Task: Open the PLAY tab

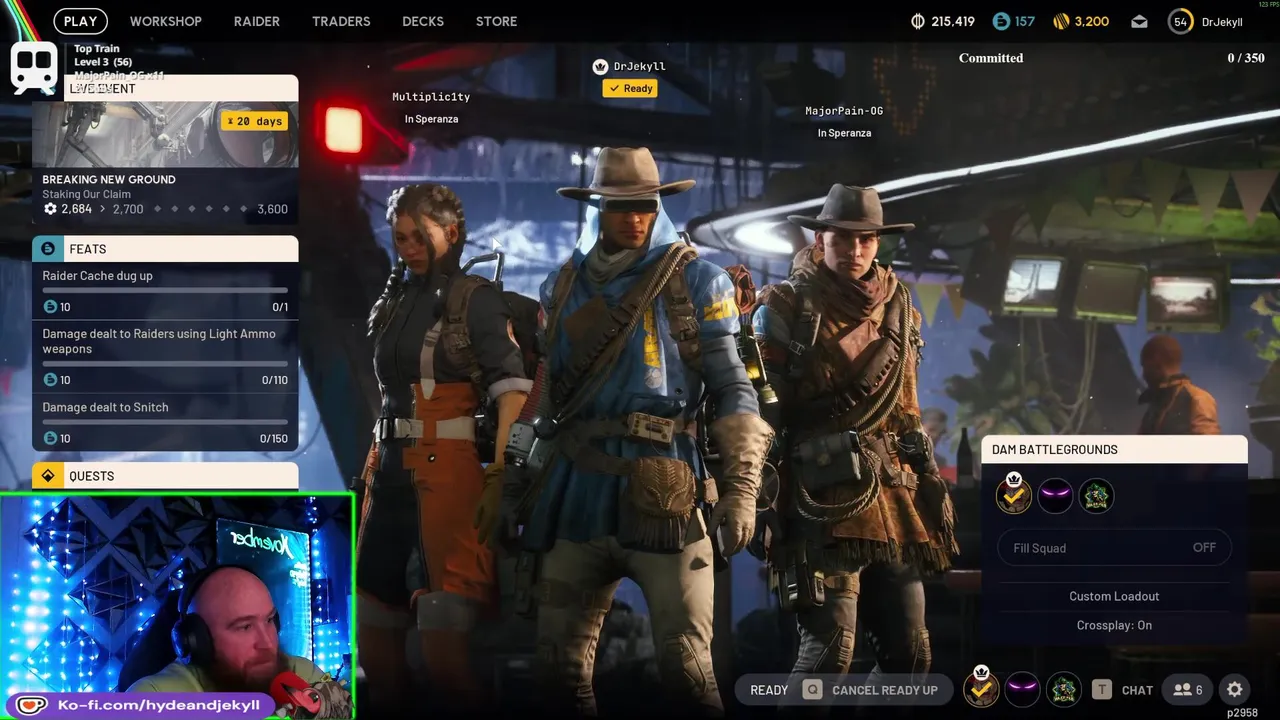Action: 81,21
